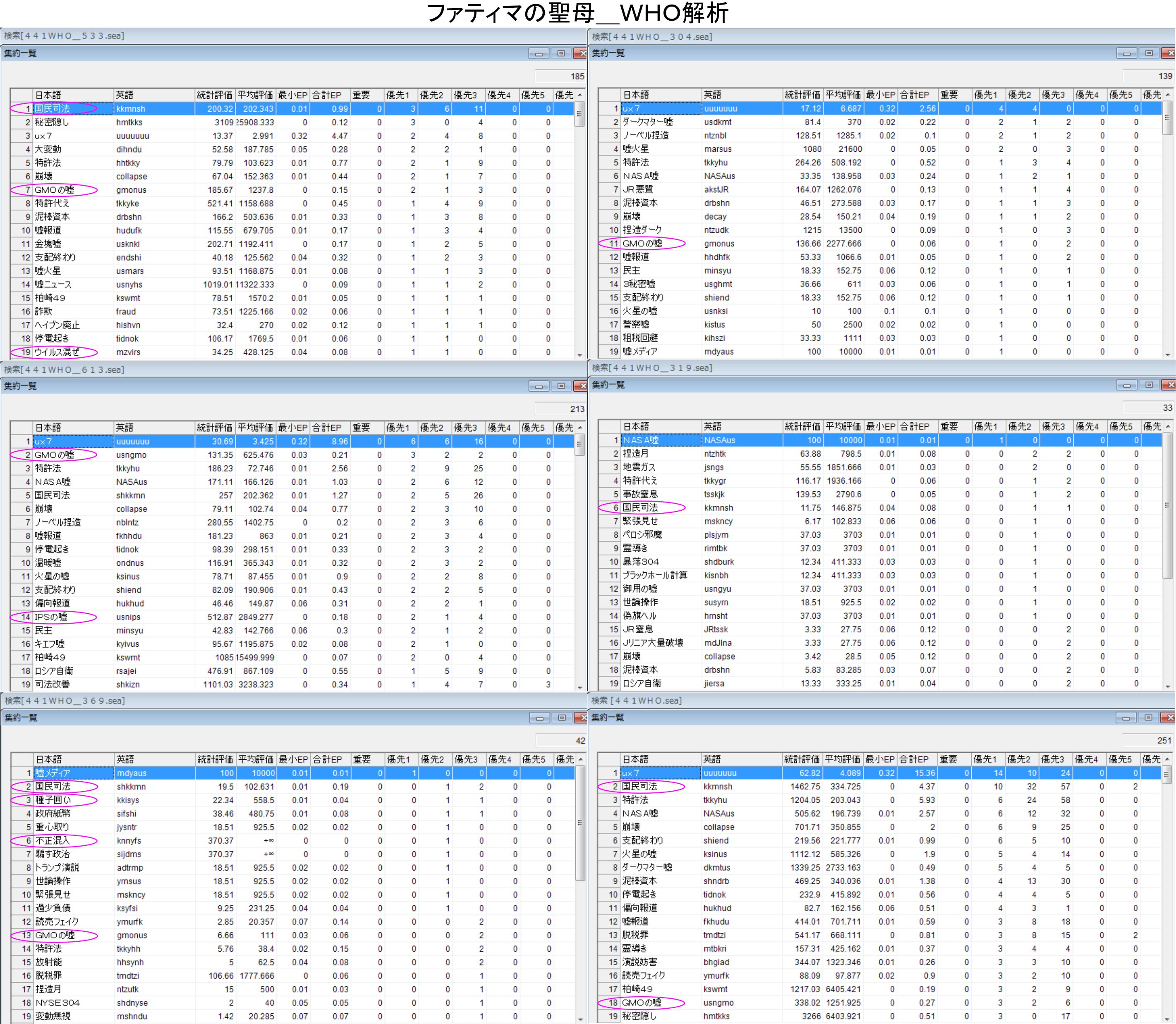Image resolution: width=1176 pixels, height=1024 pixels.
Task: Click restore button of 441WHO_369 window
Action: point(562,718)
